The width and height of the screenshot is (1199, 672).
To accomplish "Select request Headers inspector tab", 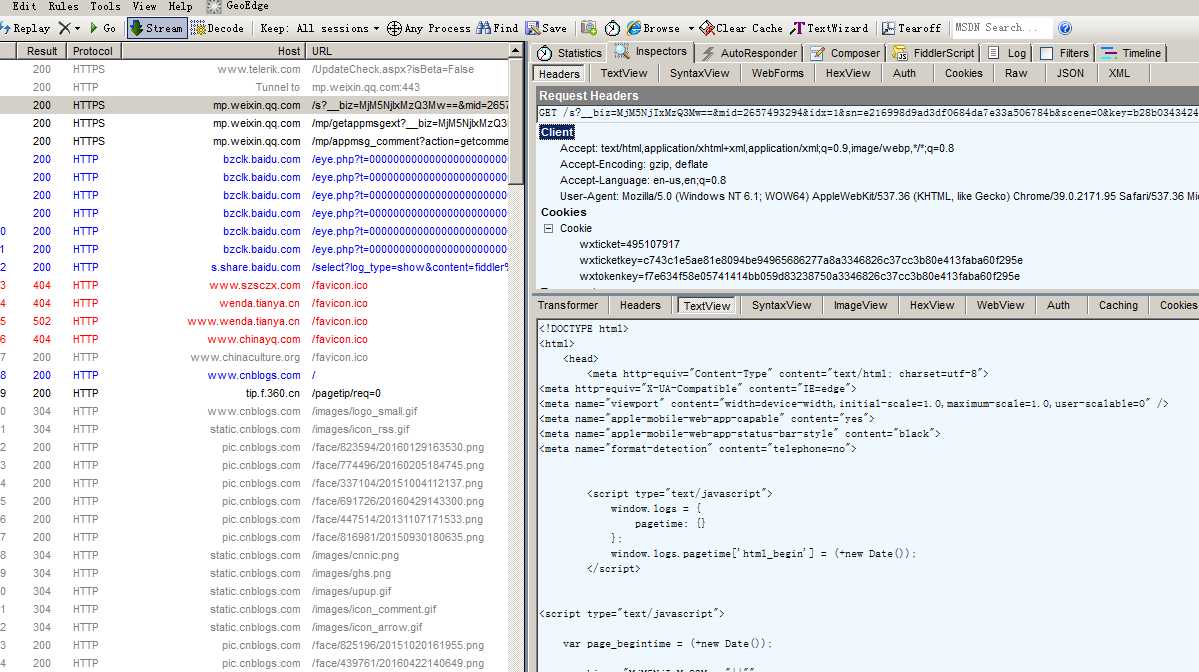I will (x=559, y=74).
